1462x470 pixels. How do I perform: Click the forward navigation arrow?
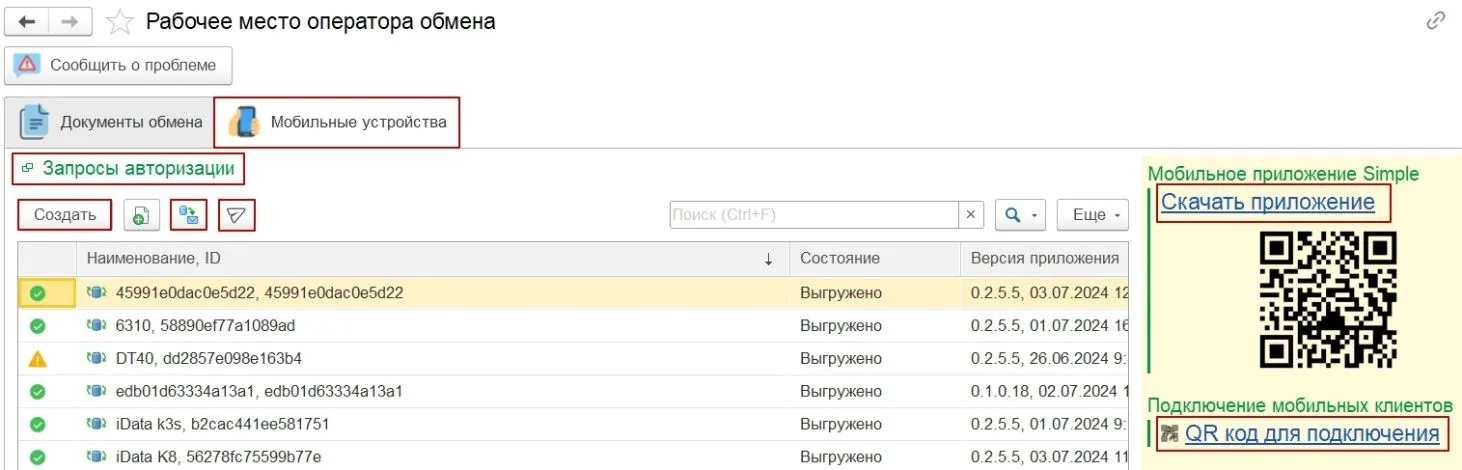[71, 21]
